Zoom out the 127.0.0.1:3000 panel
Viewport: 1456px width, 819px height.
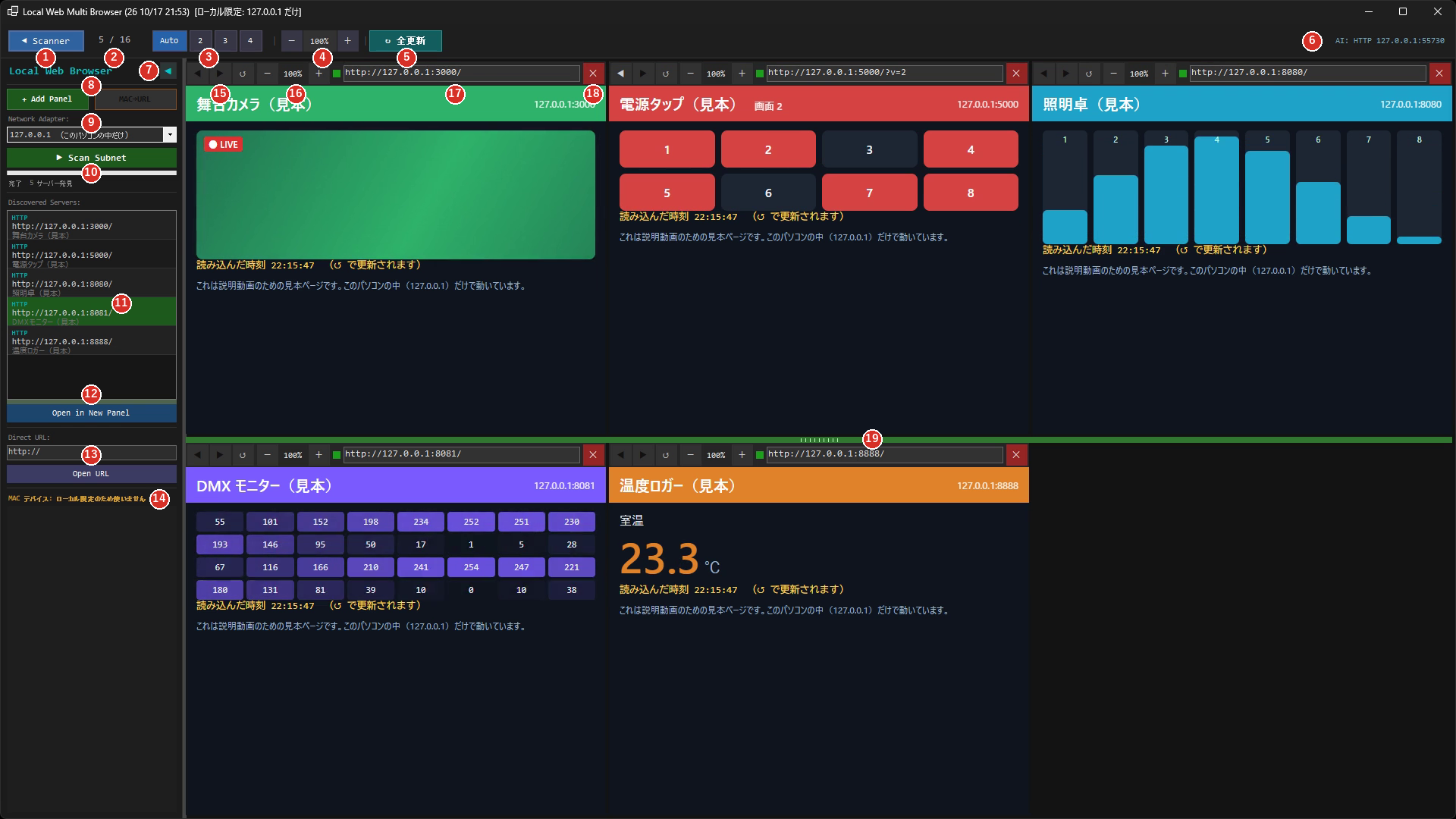click(267, 74)
